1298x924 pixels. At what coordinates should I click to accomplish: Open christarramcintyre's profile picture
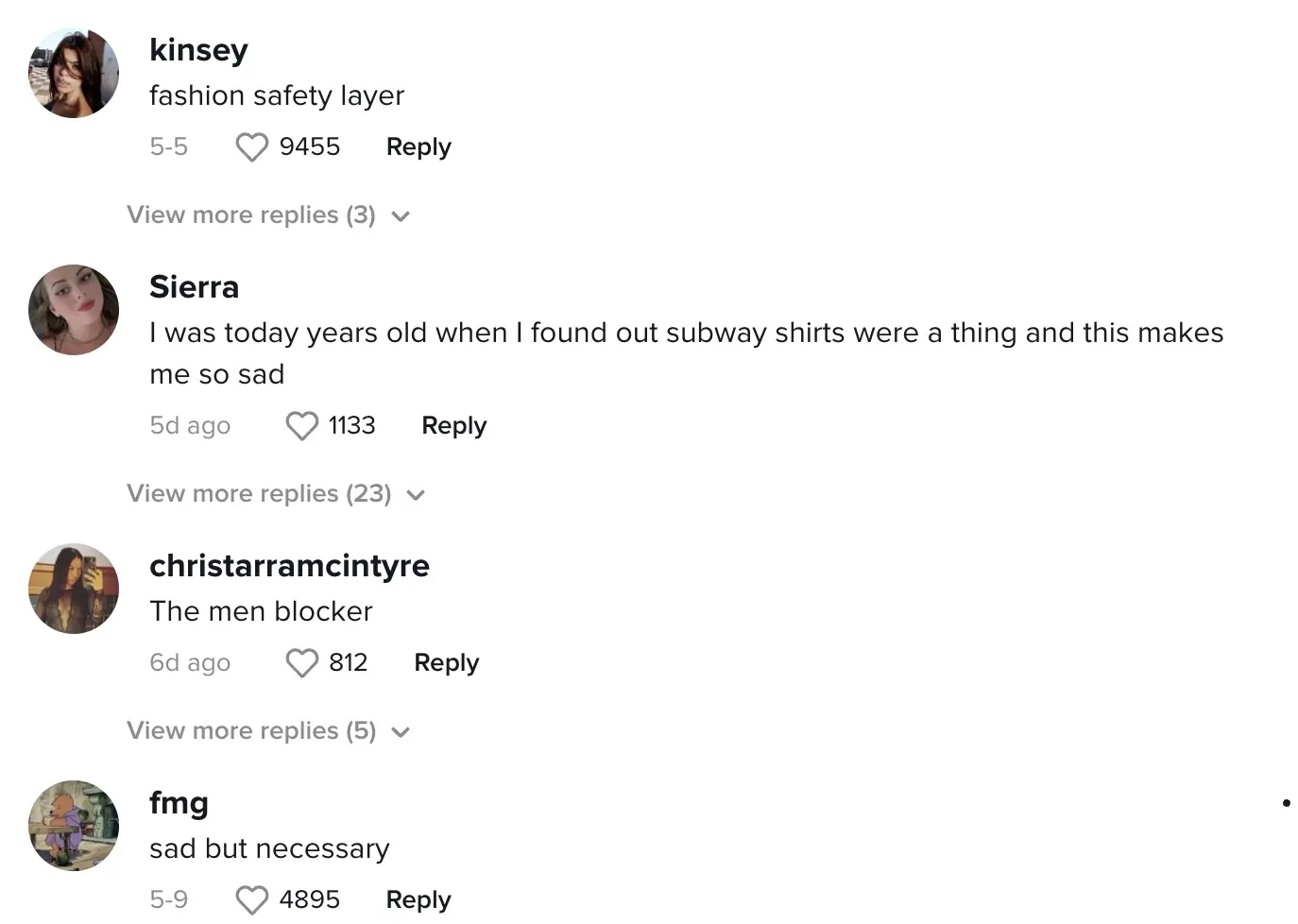(74, 589)
